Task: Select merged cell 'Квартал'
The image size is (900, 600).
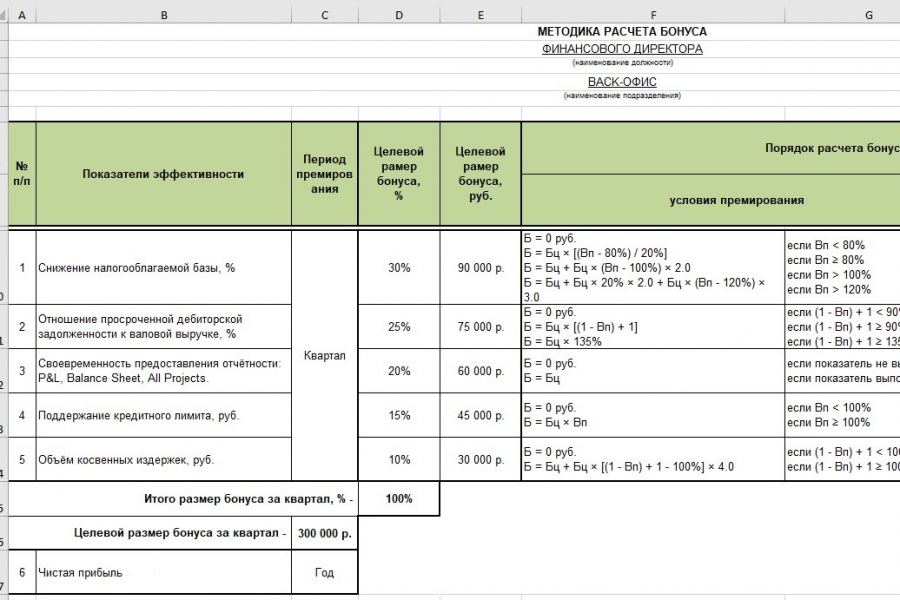Action: coord(325,355)
